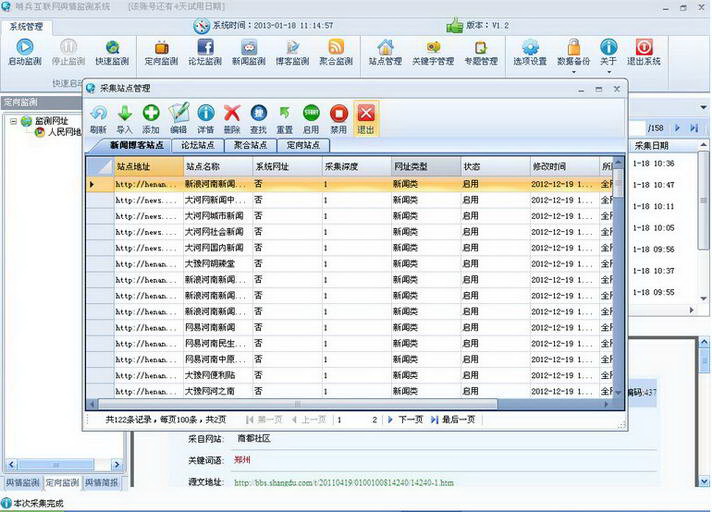This screenshot has width=712, height=512.
Task: Open 关键字管理 keyword management
Action: (x=433, y=52)
